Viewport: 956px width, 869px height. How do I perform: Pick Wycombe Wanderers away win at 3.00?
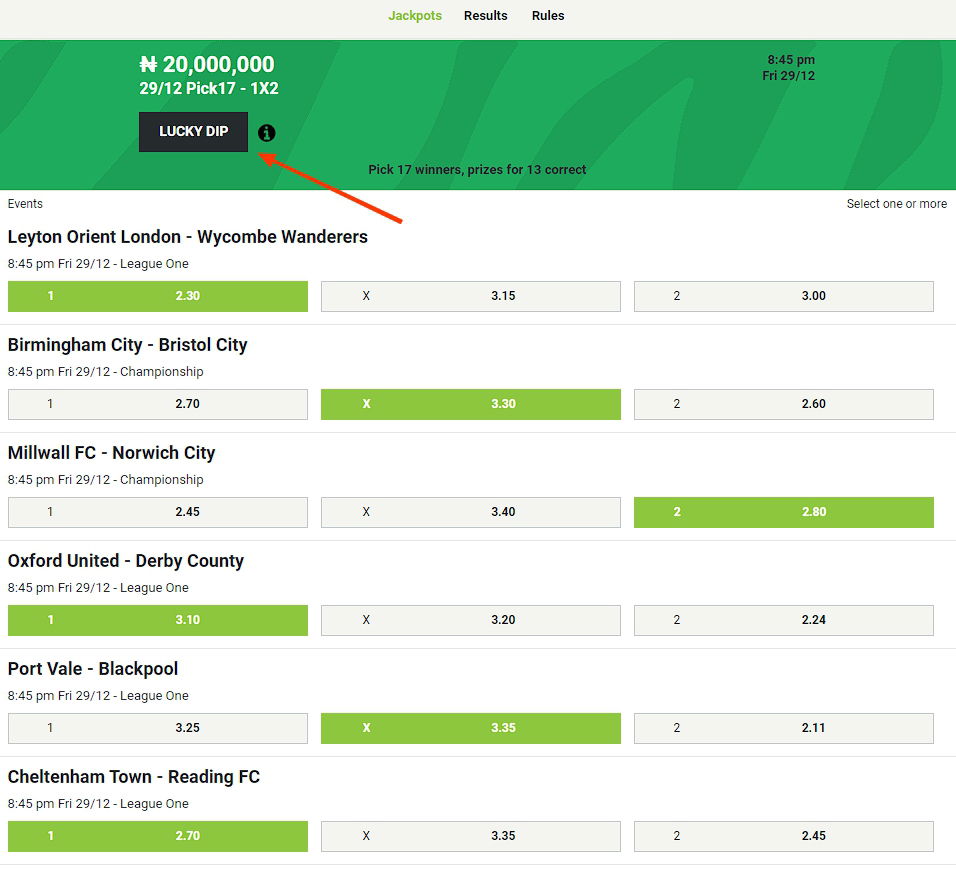click(x=783, y=296)
